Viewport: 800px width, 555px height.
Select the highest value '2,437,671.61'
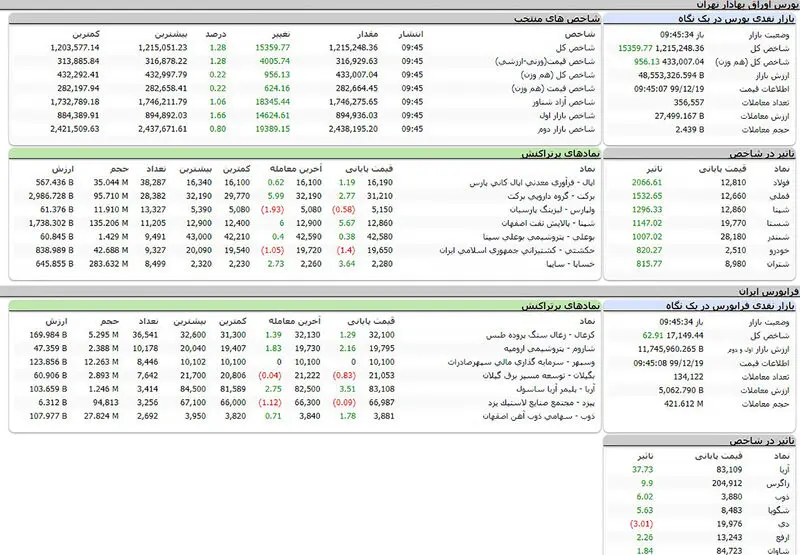pos(163,129)
